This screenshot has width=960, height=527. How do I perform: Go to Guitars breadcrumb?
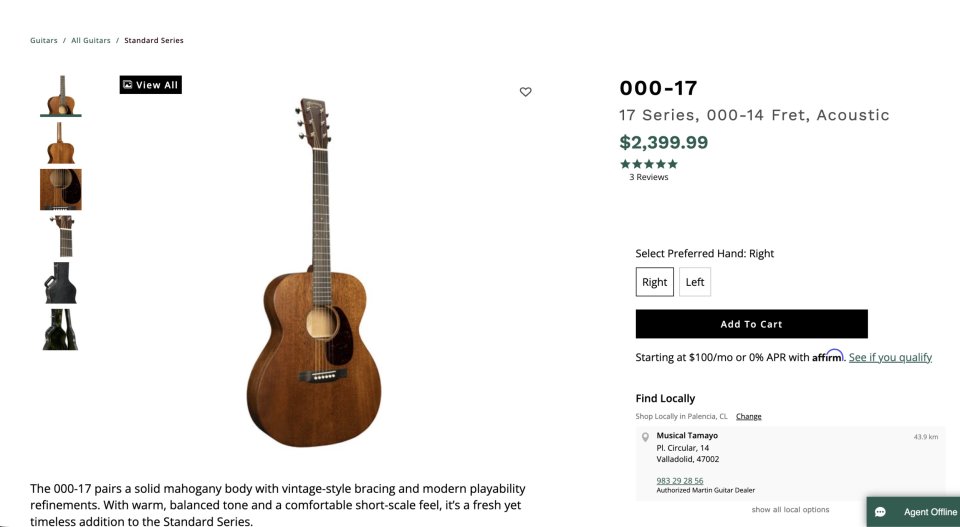point(43,41)
